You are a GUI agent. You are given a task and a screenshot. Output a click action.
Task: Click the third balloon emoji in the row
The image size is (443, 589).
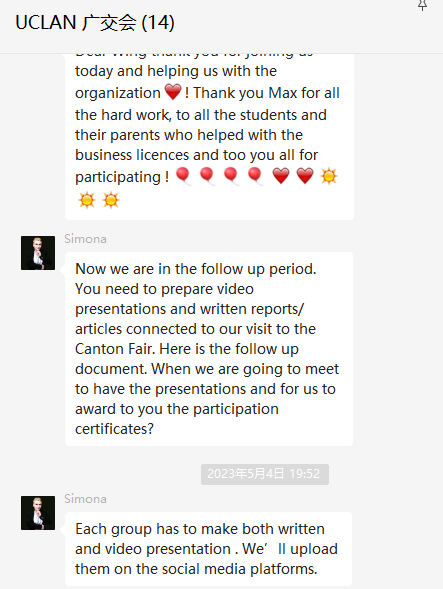(x=231, y=176)
